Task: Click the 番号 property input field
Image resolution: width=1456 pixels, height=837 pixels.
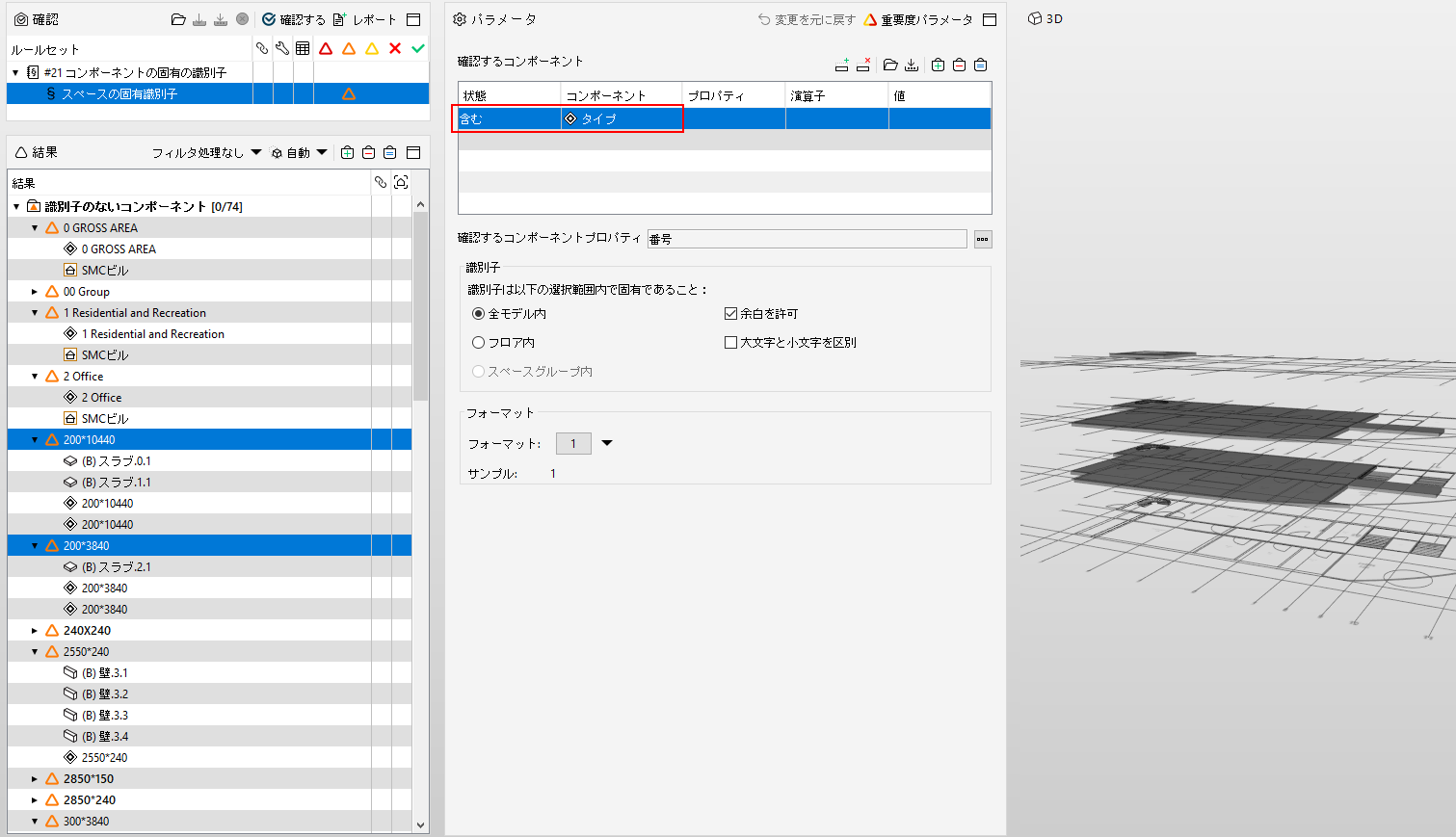Action: pos(807,239)
